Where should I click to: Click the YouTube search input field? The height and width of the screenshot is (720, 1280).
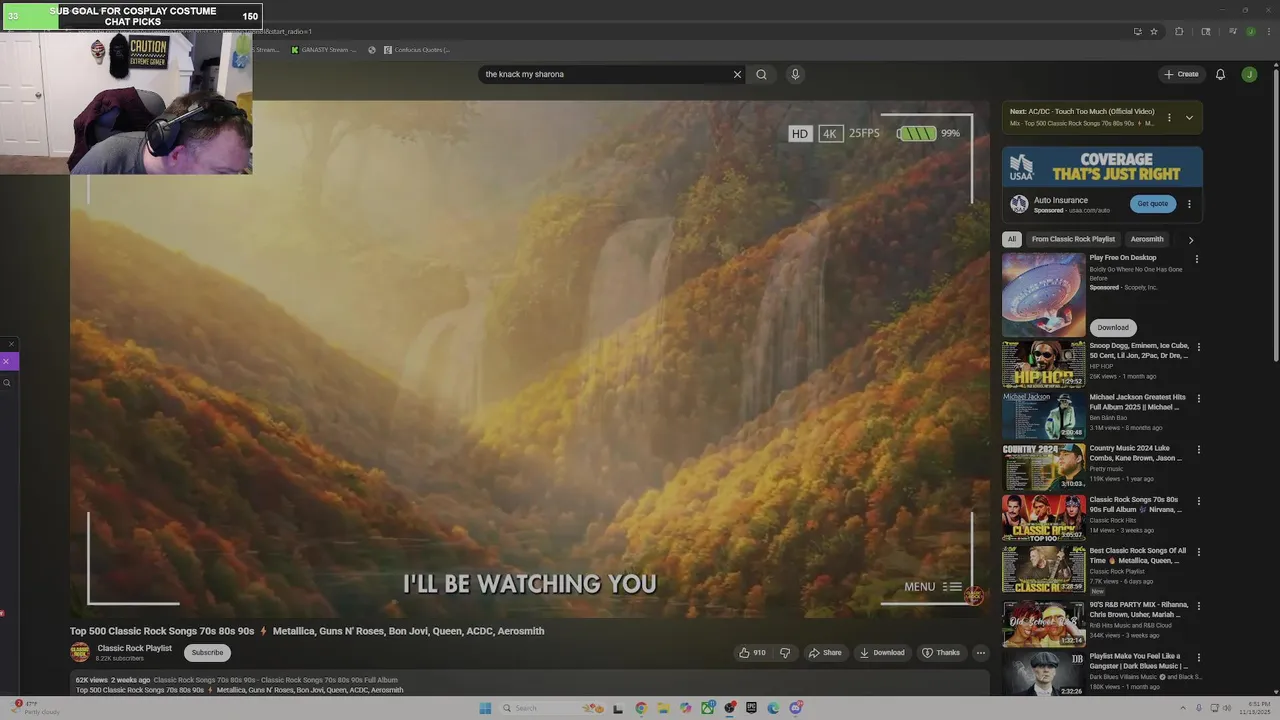coord(606,74)
